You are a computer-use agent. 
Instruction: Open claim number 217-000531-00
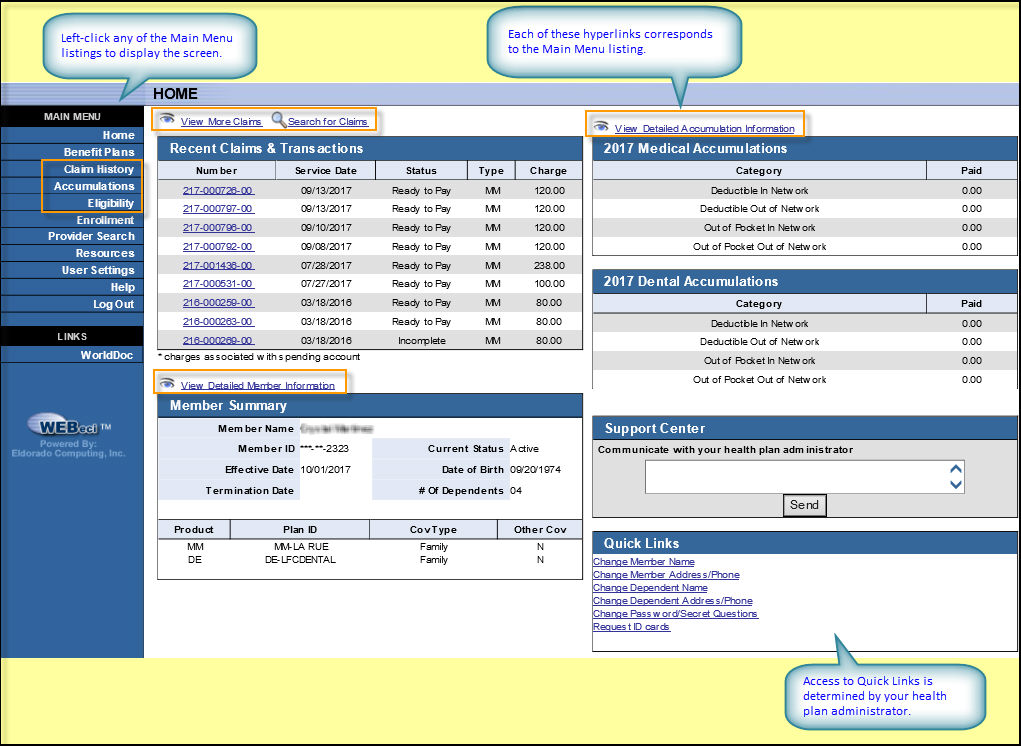point(218,284)
